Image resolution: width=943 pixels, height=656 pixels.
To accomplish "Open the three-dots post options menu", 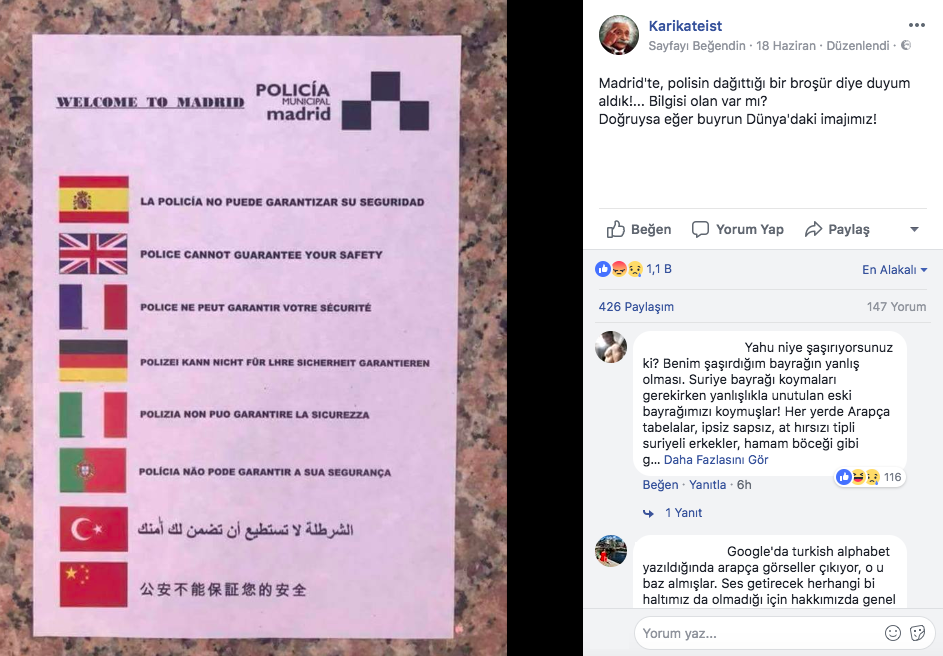I will [x=917, y=25].
